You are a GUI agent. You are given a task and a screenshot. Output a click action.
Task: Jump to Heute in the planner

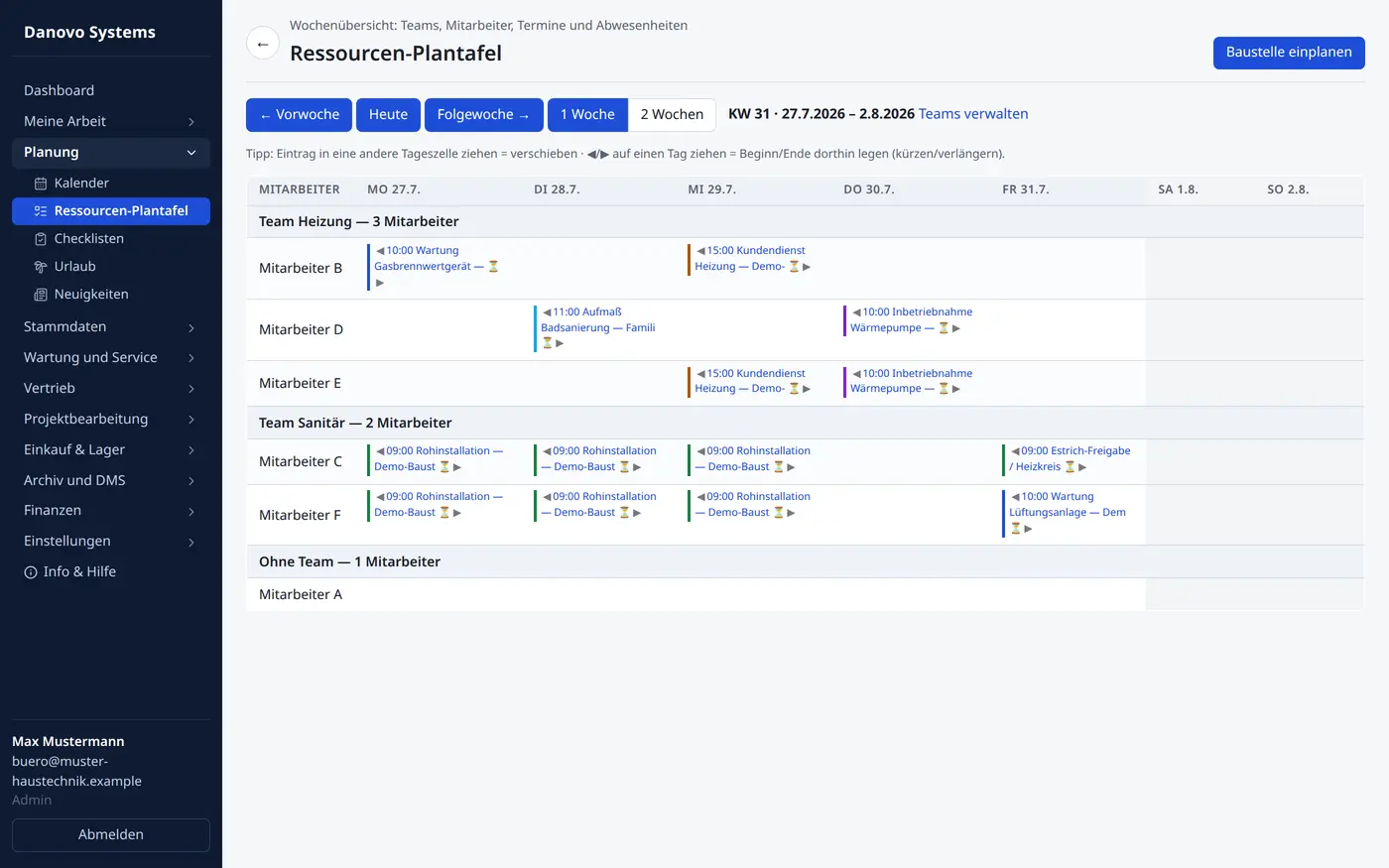click(388, 115)
